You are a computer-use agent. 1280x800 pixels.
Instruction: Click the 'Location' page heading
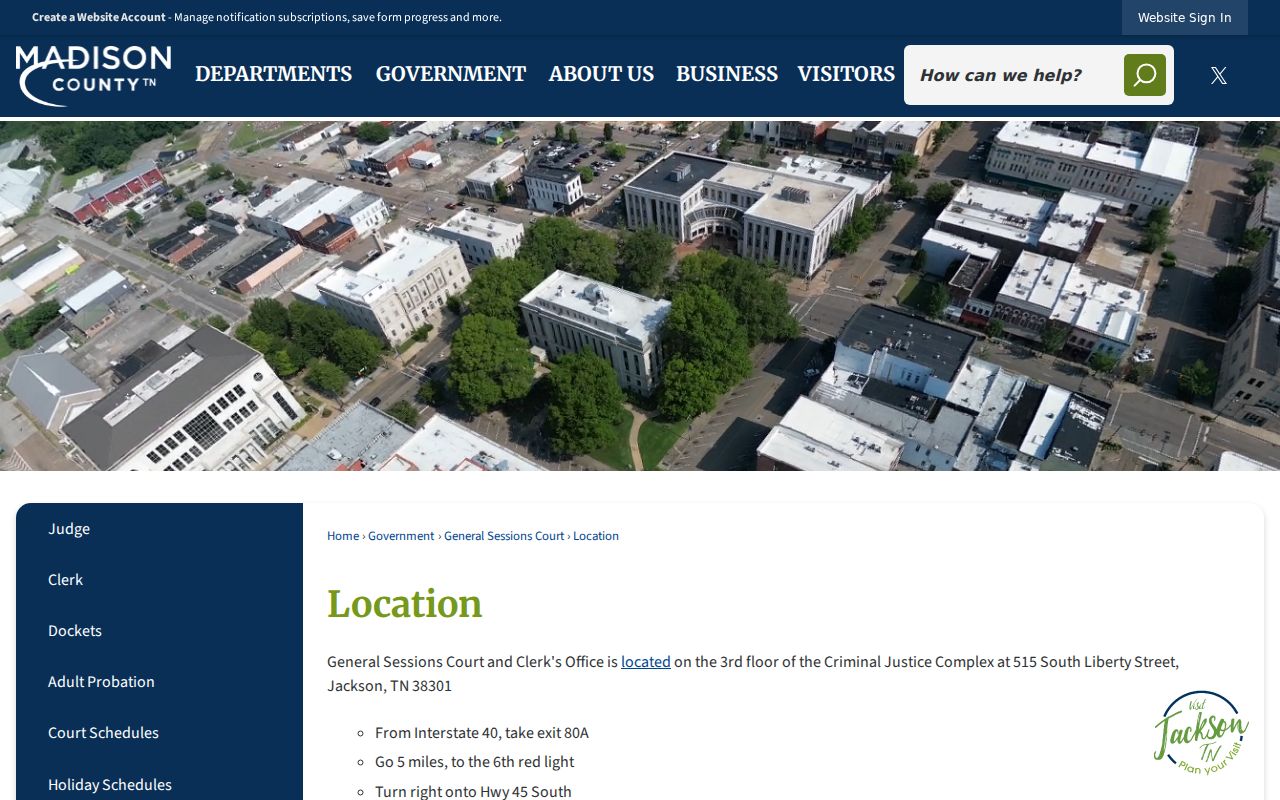pos(405,604)
